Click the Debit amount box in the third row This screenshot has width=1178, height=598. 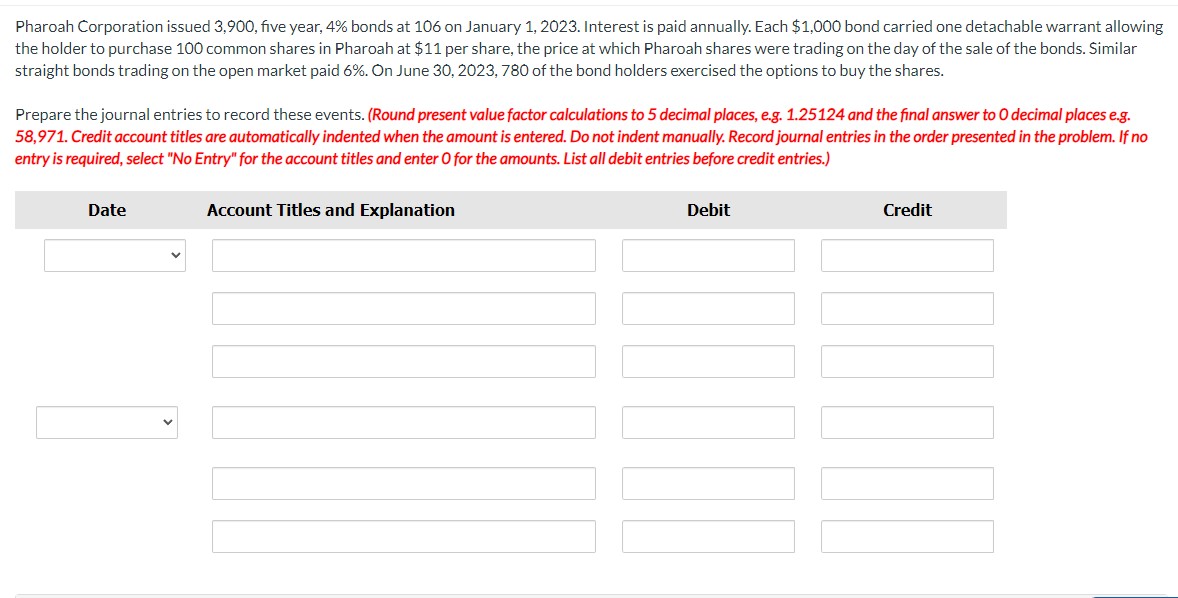click(x=708, y=361)
